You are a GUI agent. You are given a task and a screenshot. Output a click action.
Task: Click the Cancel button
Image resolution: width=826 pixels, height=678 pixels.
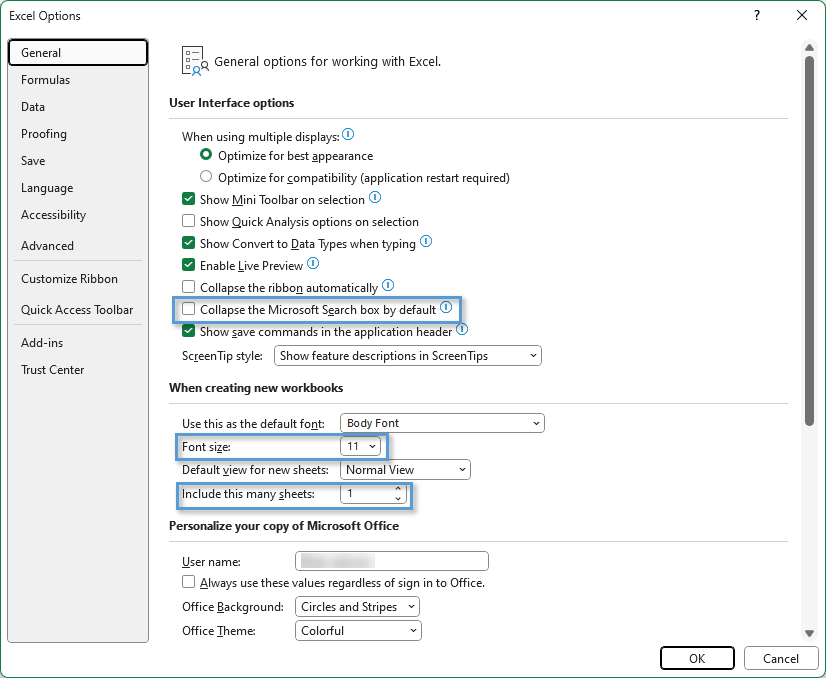click(x=780, y=658)
